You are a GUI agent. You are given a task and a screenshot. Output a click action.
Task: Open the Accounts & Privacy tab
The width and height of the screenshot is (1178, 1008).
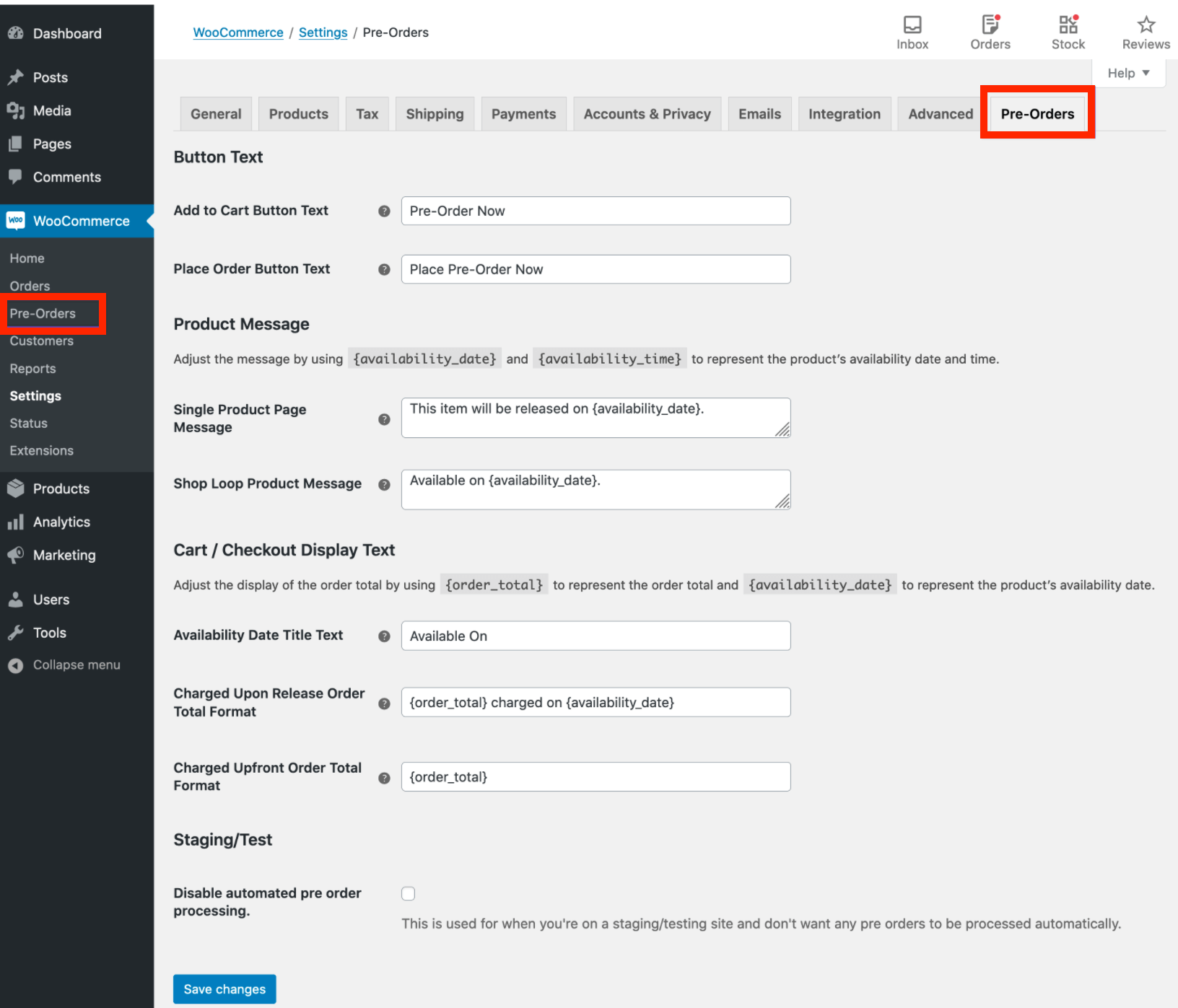pos(647,114)
